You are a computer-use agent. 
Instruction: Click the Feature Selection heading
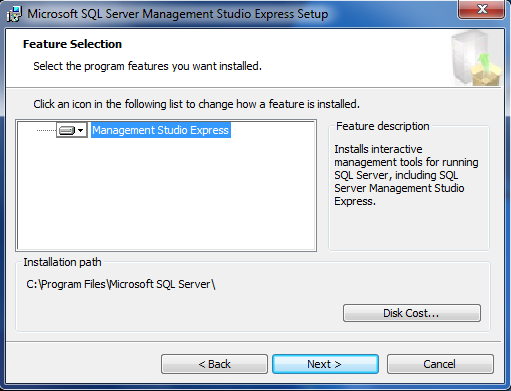pos(72,44)
